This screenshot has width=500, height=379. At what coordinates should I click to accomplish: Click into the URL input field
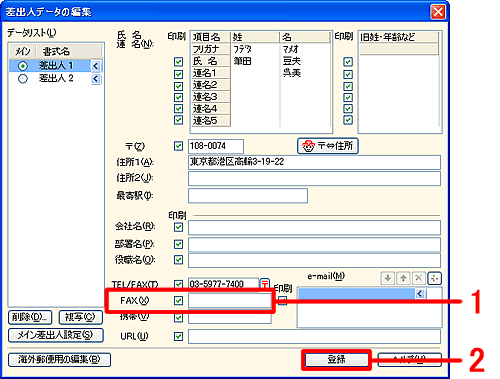(314, 337)
